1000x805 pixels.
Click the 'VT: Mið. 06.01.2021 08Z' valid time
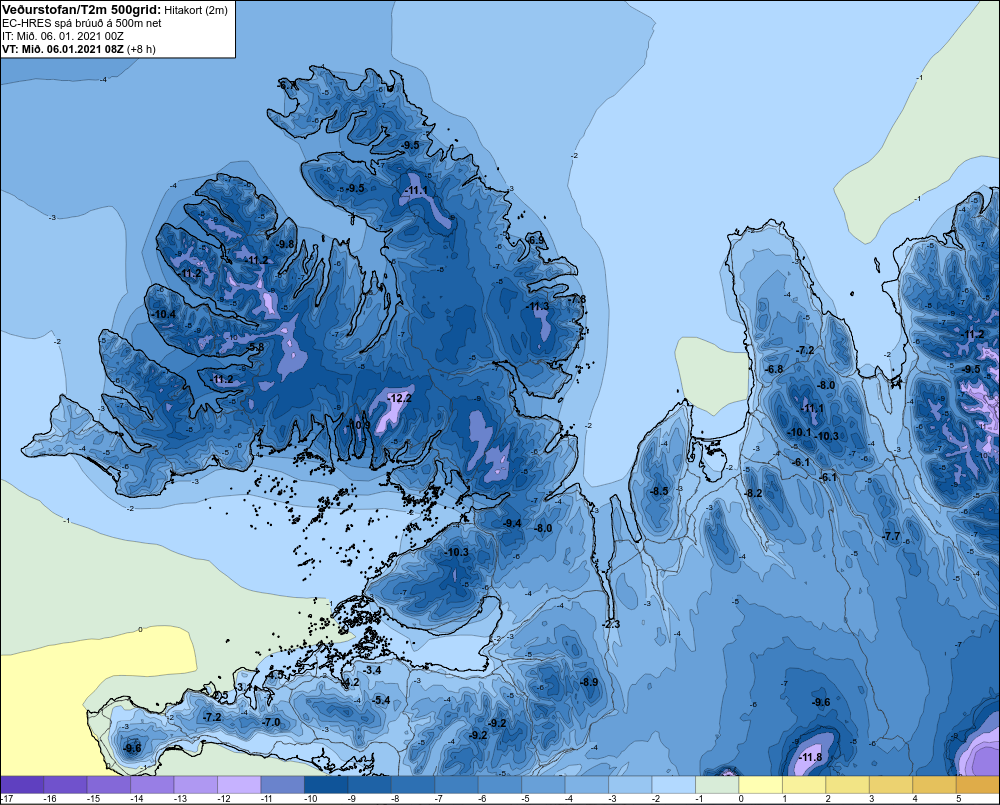pyautogui.click(x=62, y=48)
